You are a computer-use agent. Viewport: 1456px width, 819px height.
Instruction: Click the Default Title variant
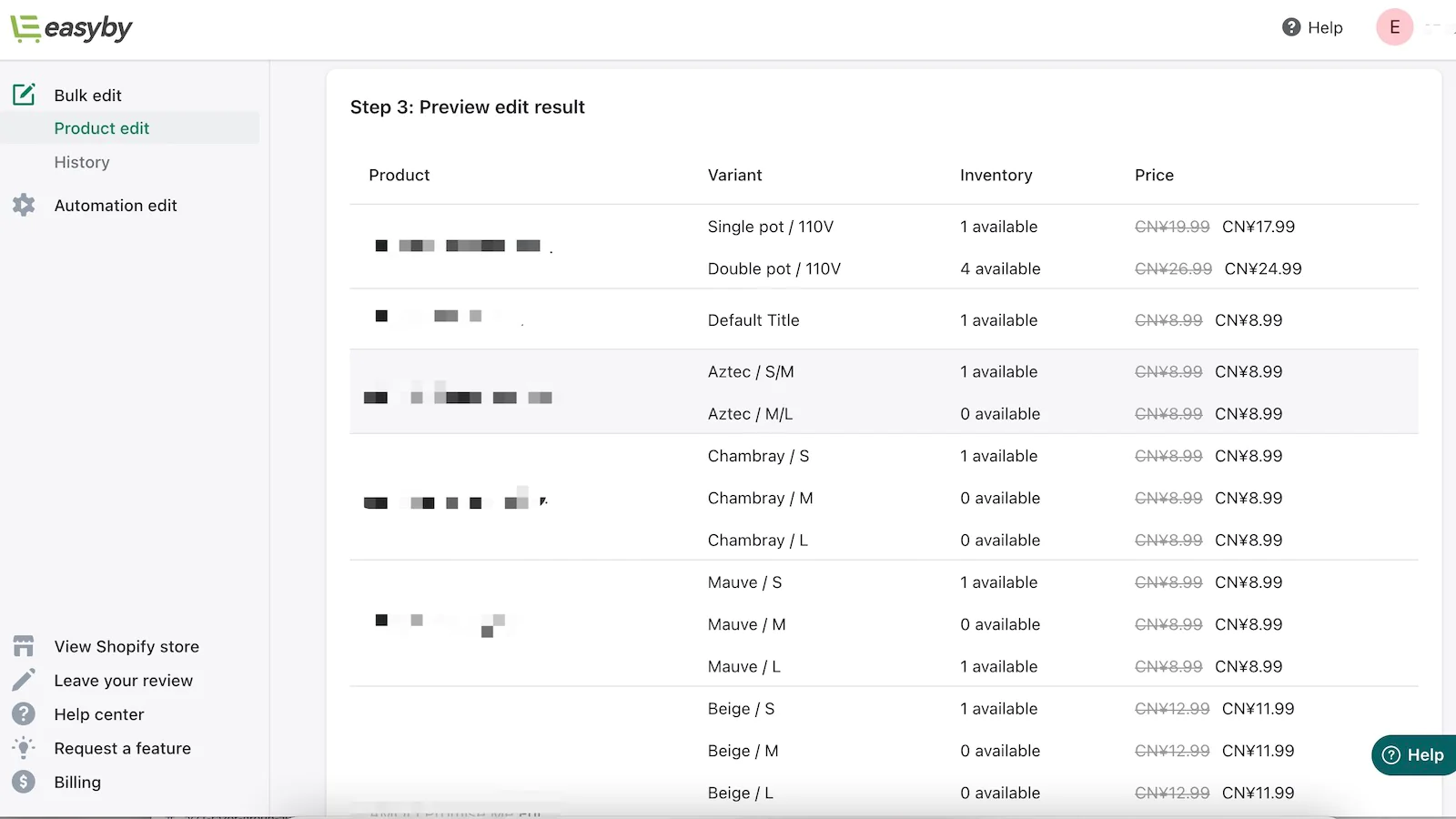tap(753, 320)
